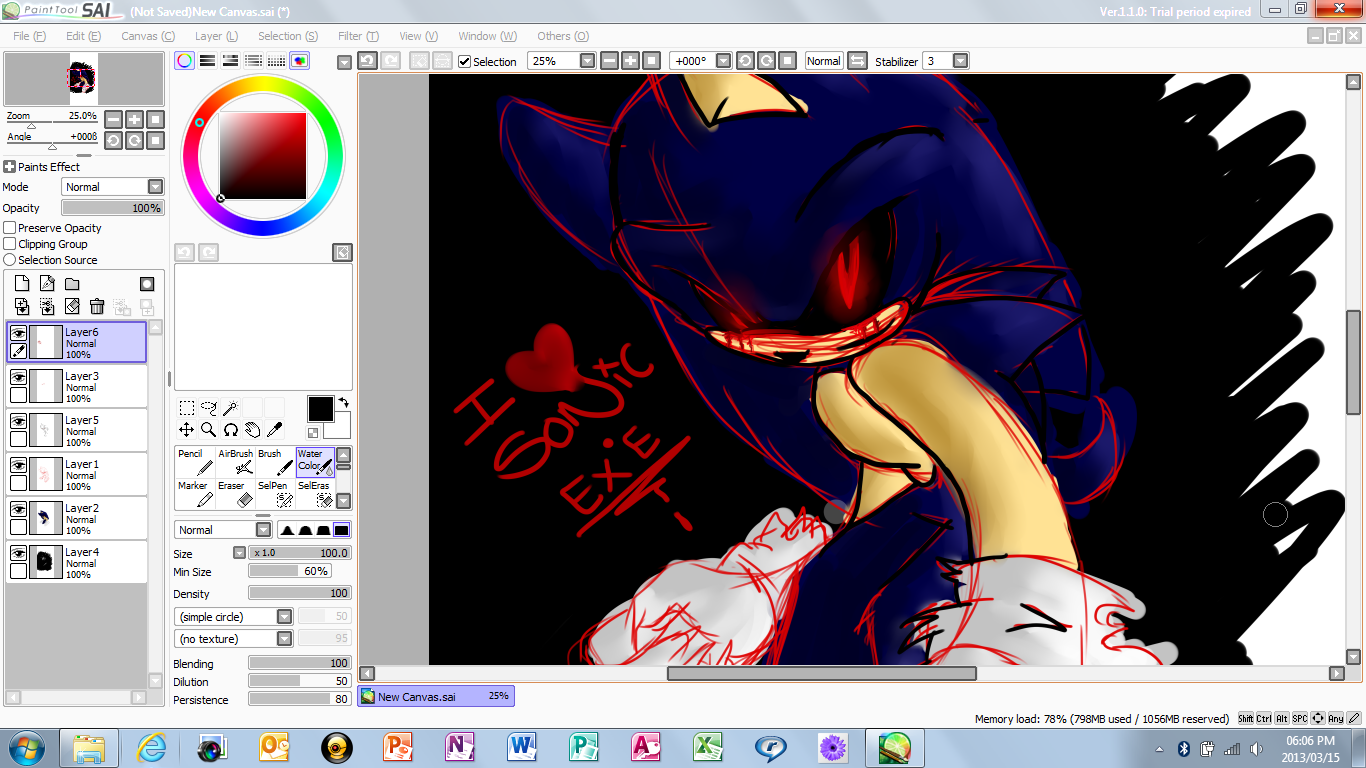Zoom out using navigator minus button
This screenshot has width=1366, height=768.
[113, 119]
